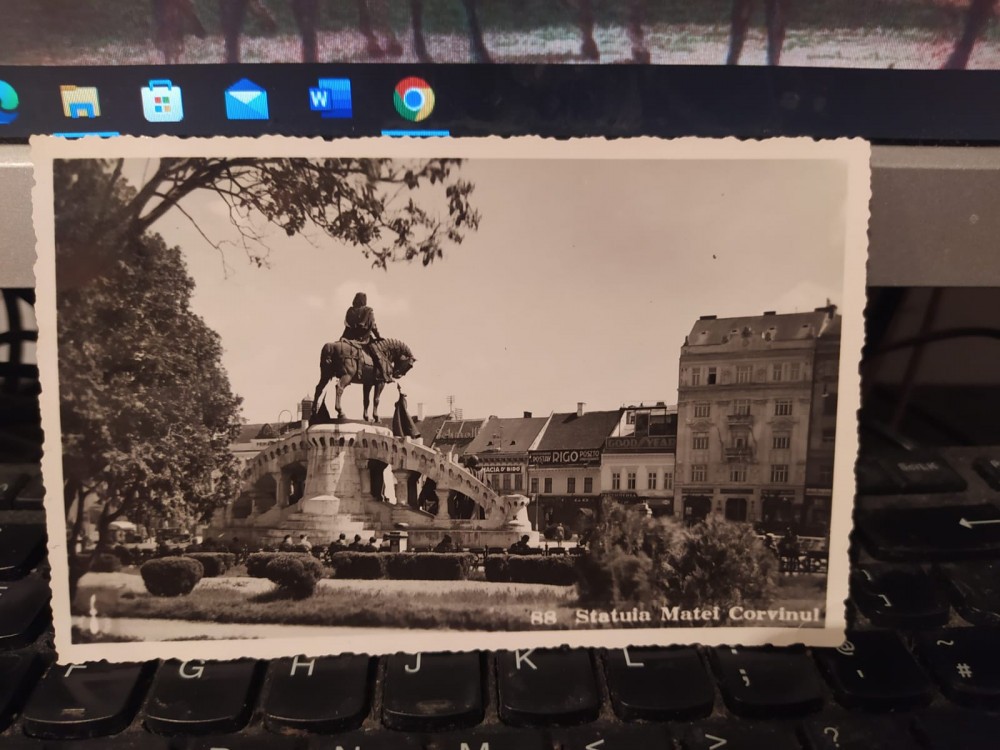Open the Mail app envelope icon

(x=246, y=100)
